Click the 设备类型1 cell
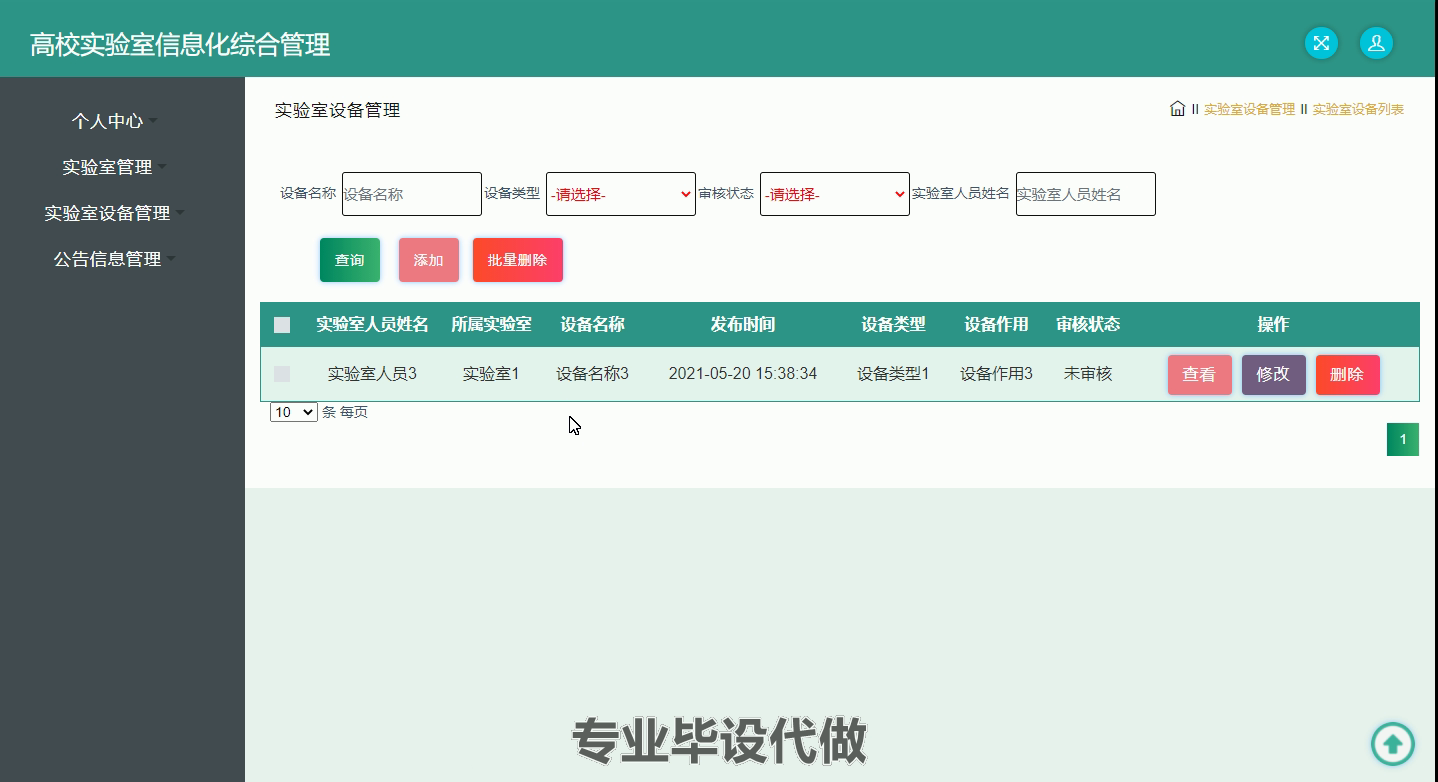 click(x=893, y=374)
